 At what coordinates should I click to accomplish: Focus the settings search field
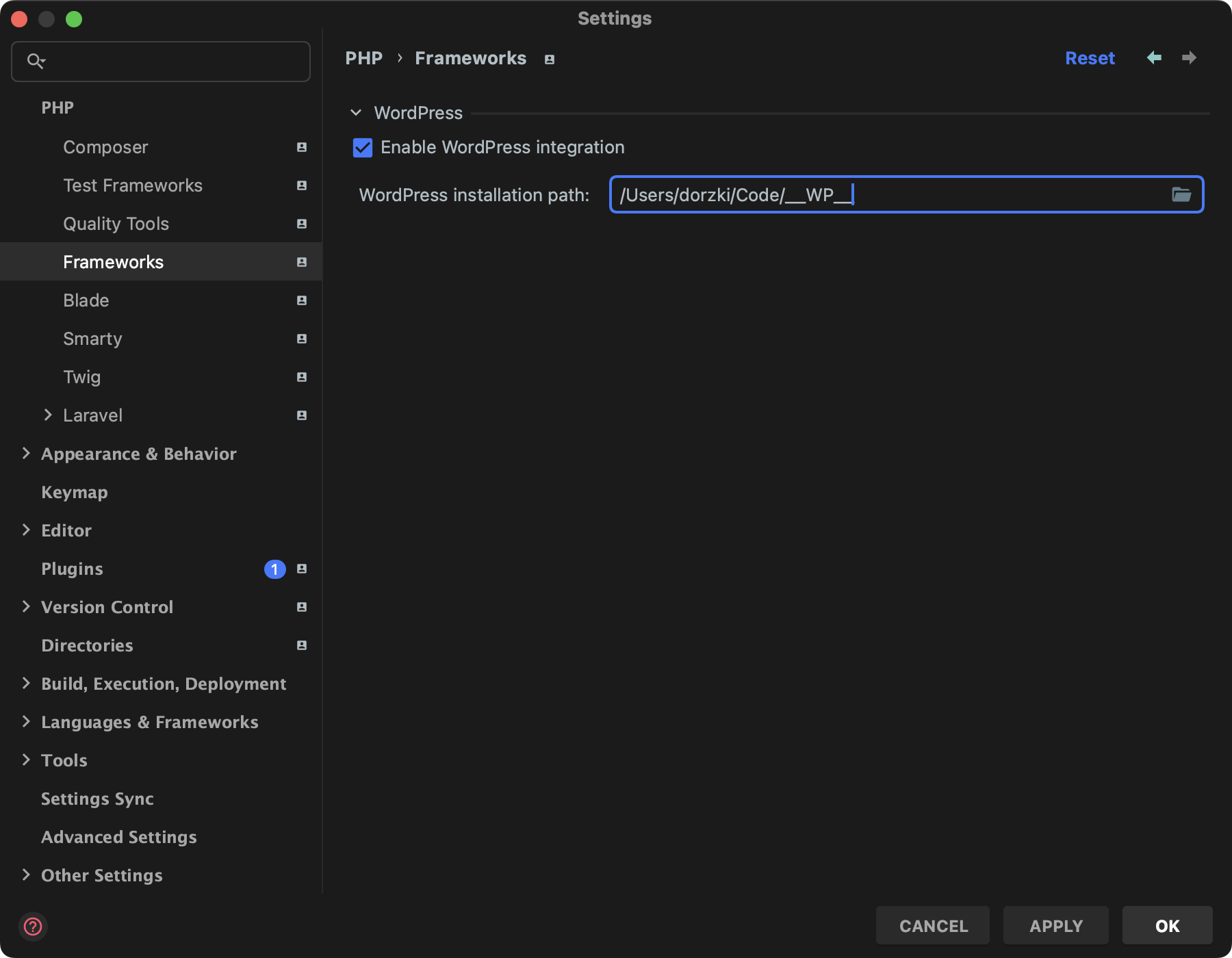[x=161, y=62]
